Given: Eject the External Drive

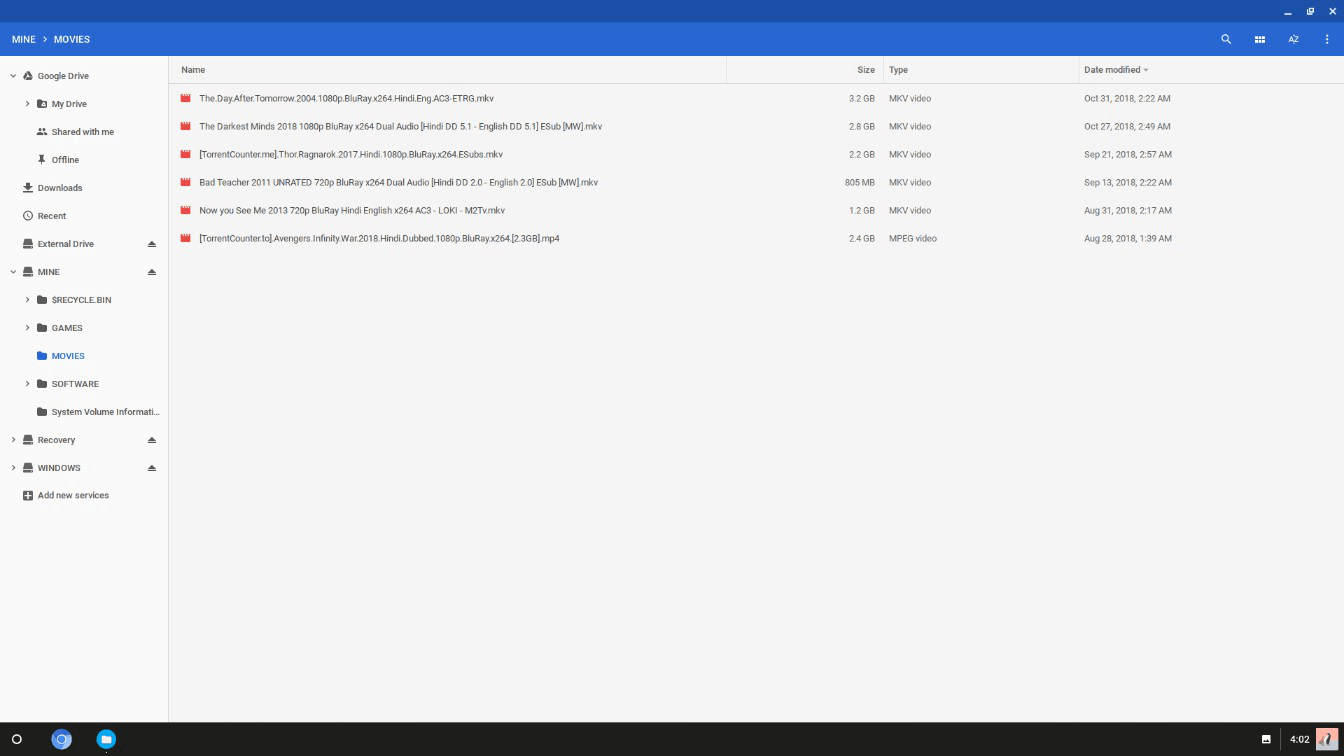Looking at the screenshot, I should coord(152,244).
